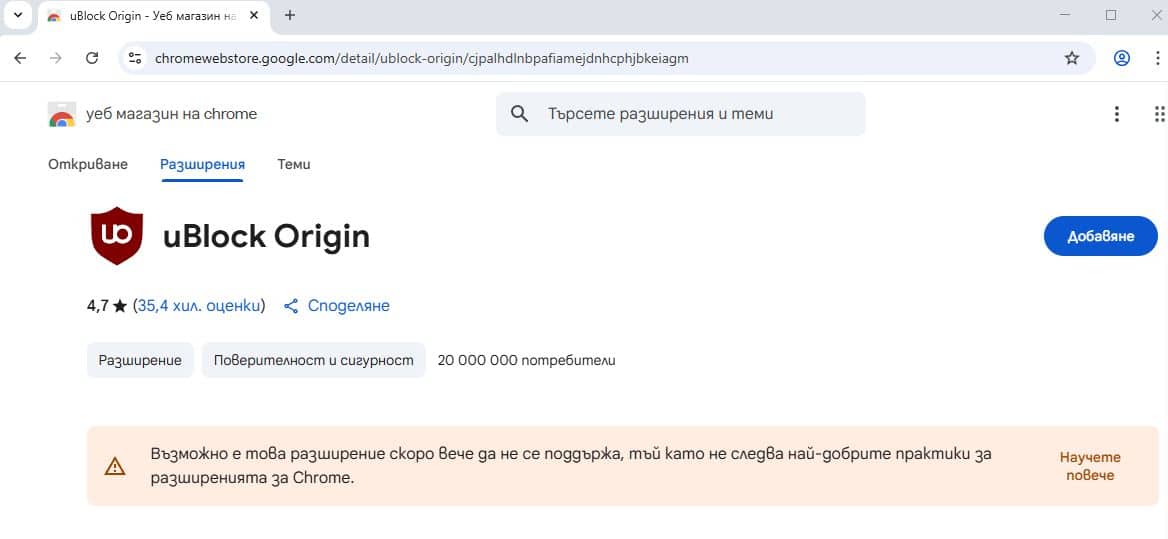Screen dimensions: 1168x539
Task: Open the 35,4 хил. оценки ratings link
Action: click(199, 306)
